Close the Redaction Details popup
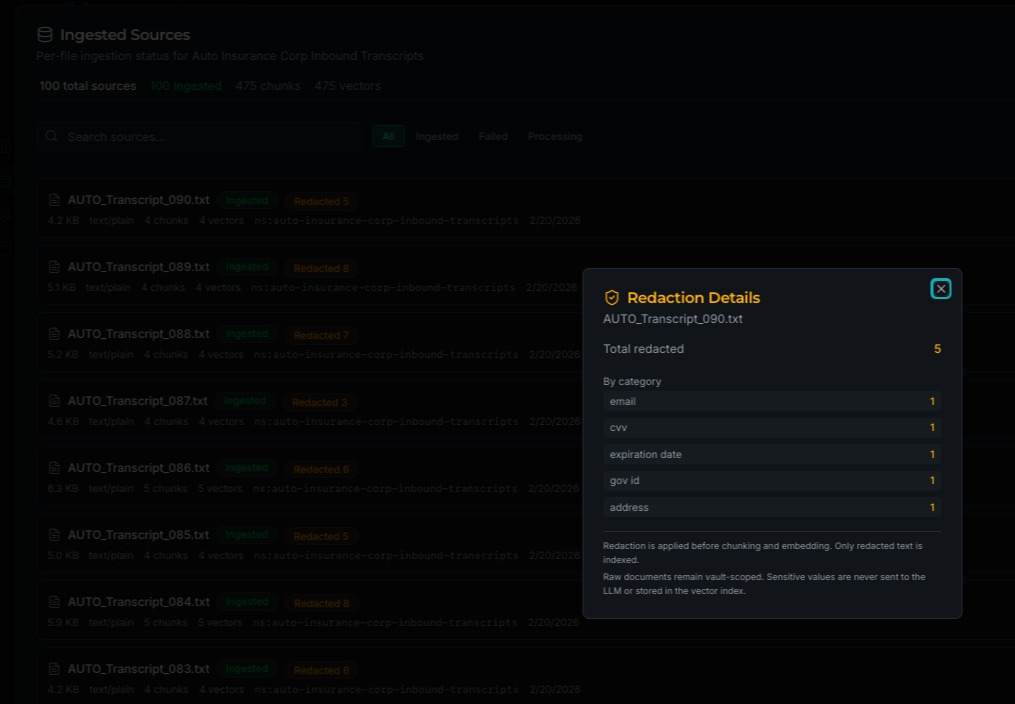This screenshot has width=1015, height=704. pyautogui.click(x=940, y=288)
